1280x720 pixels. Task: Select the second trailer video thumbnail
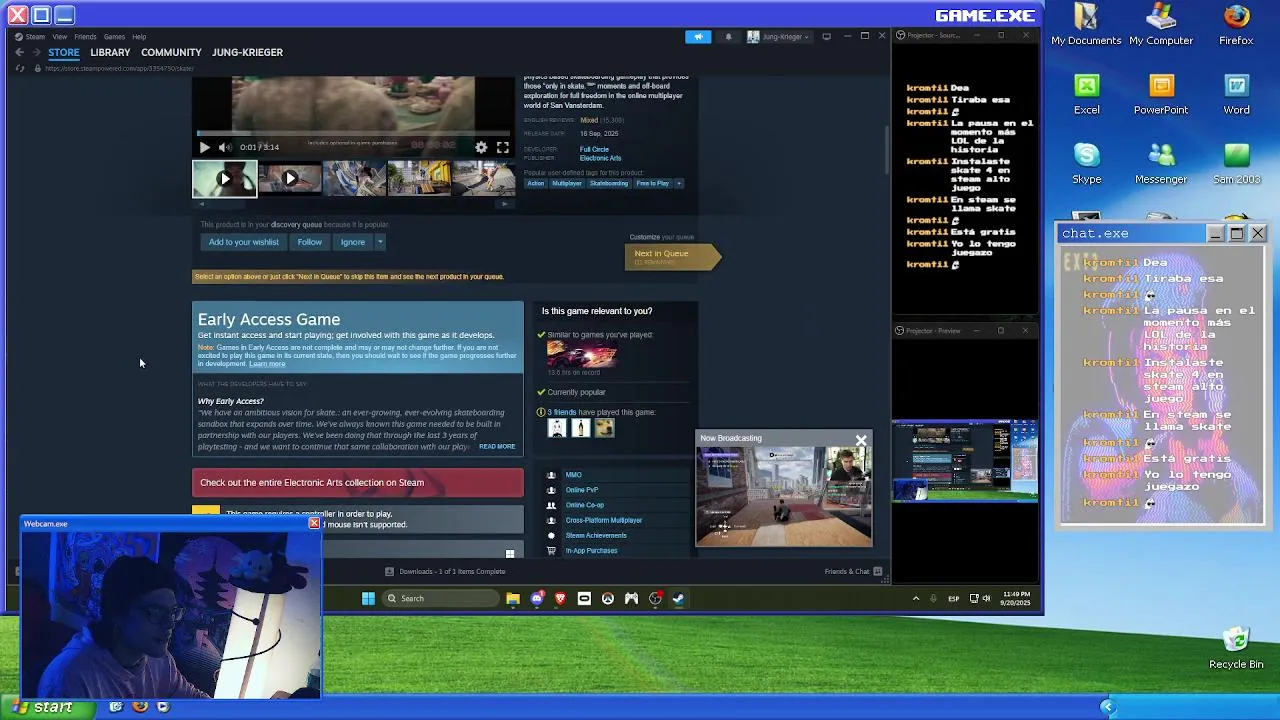point(290,179)
